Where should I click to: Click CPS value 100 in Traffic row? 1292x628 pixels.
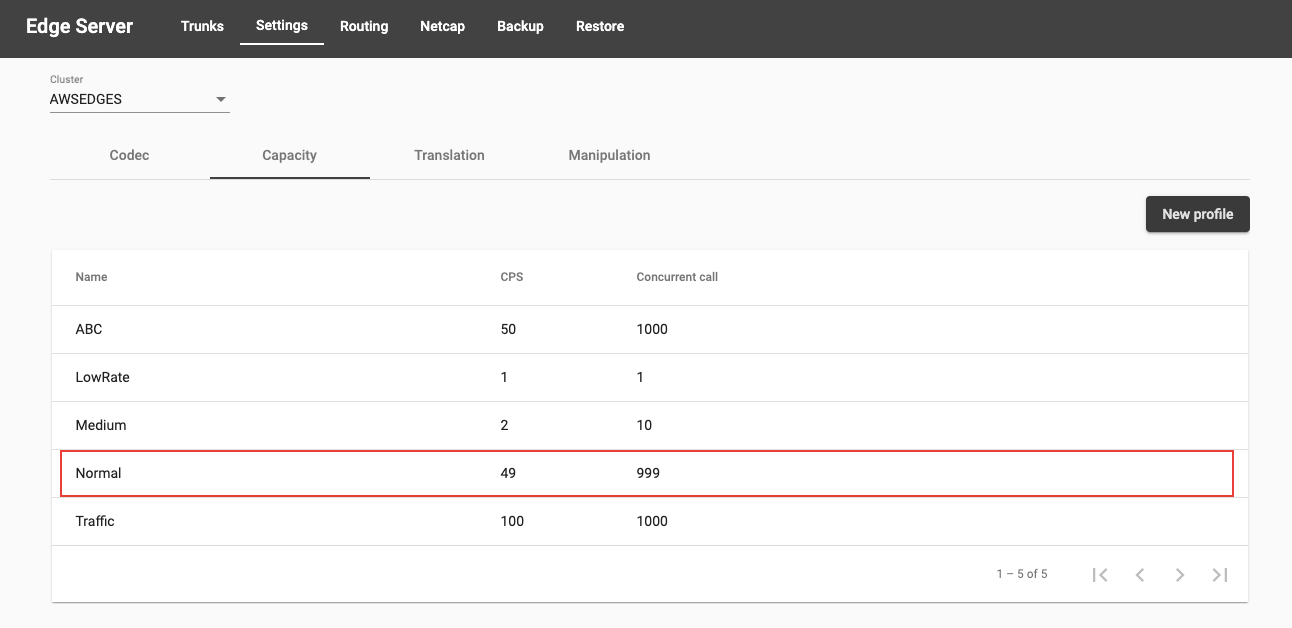(512, 521)
